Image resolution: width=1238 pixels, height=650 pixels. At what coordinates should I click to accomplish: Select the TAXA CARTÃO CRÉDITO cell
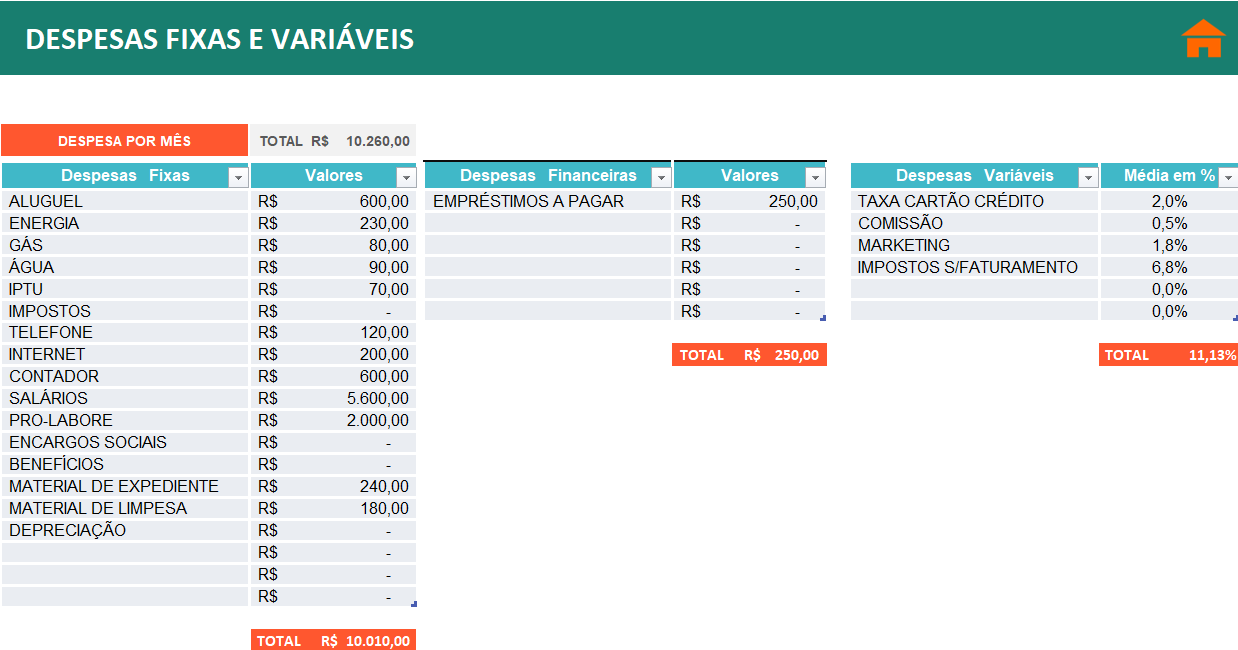(974, 201)
